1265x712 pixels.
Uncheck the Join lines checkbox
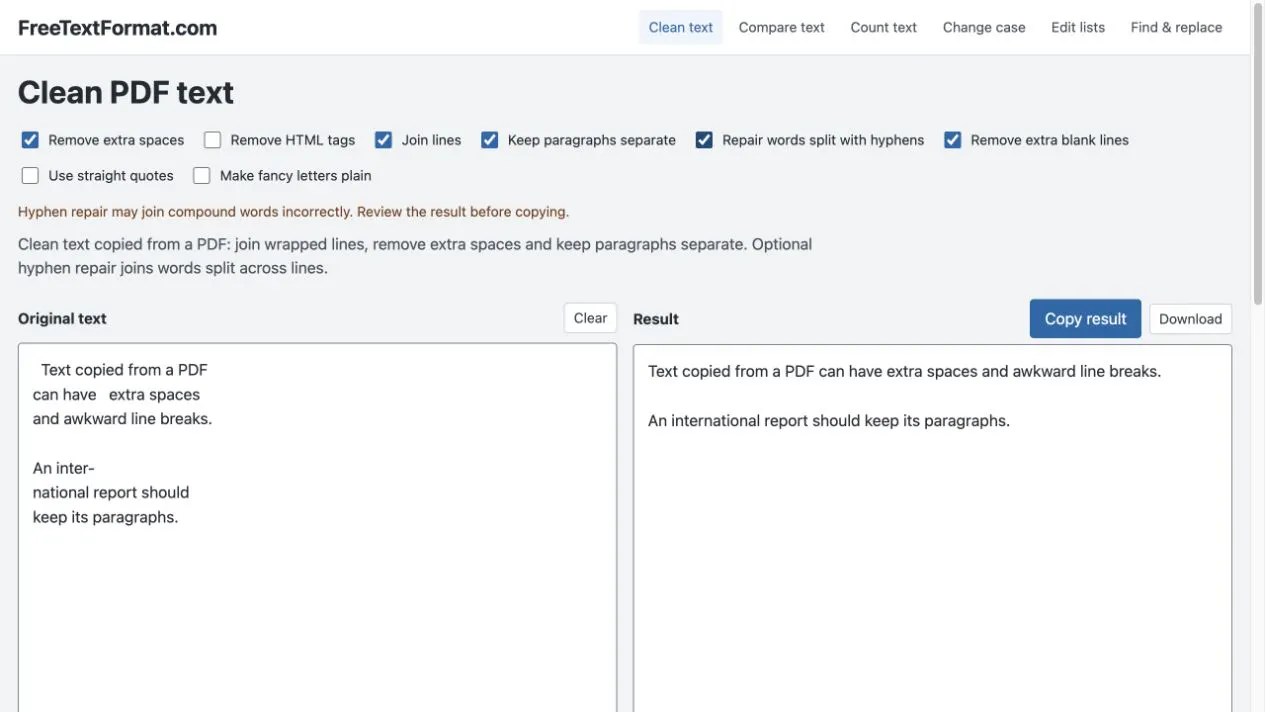[383, 140]
